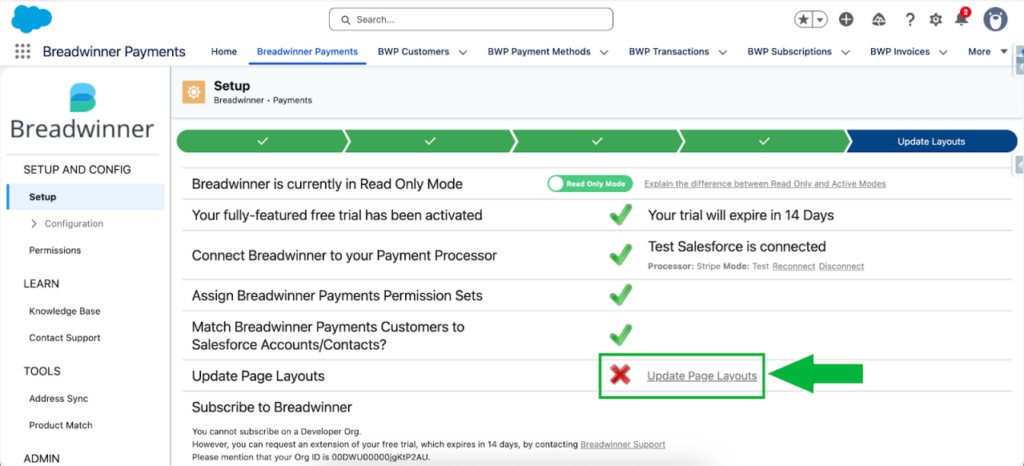This screenshot has width=1024, height=466.
Task: Open Product Match tool in sidebar
Action: (x=61, y=425)
